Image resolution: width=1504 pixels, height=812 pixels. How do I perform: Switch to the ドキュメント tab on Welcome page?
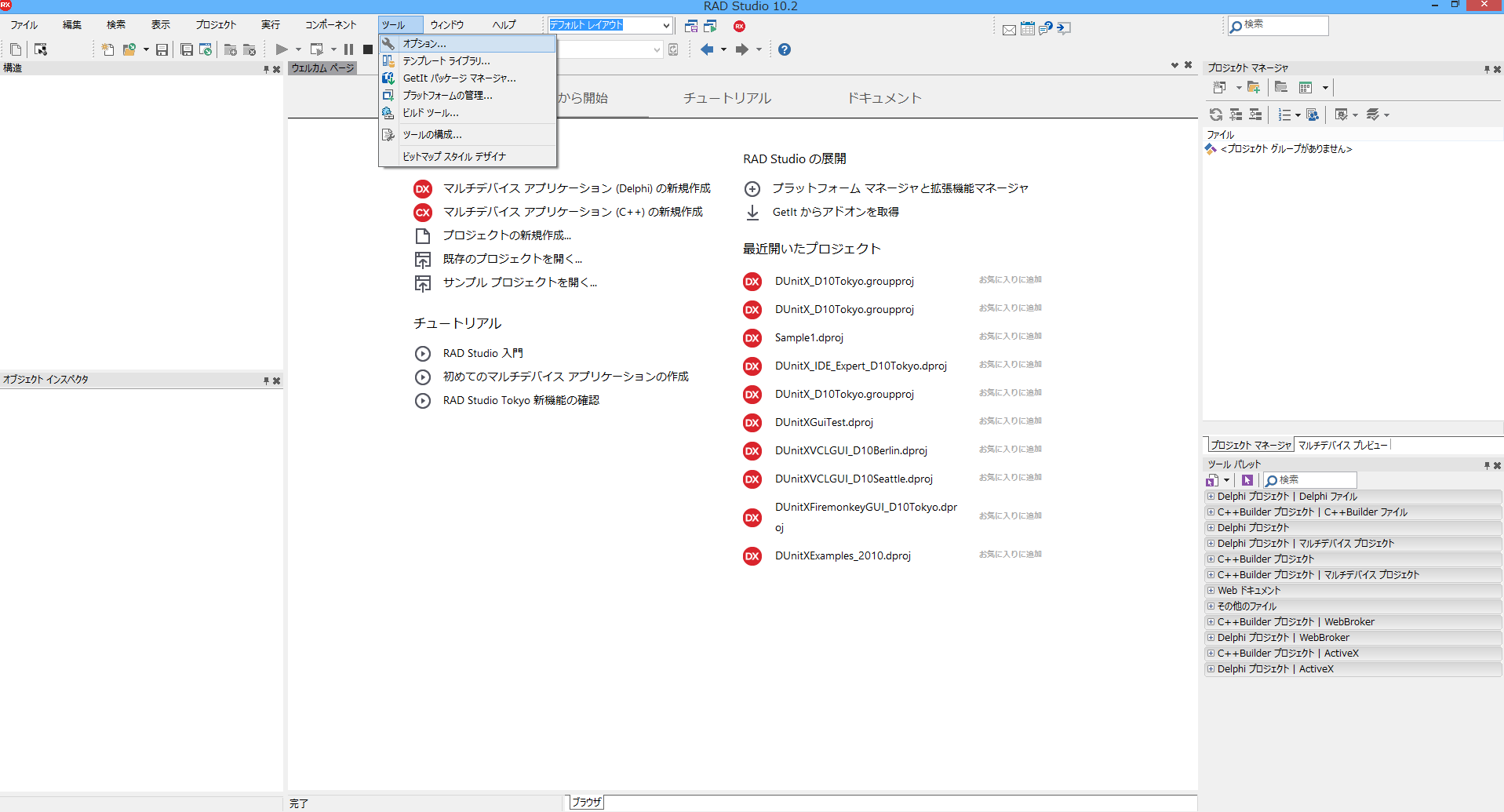point(884,98)
